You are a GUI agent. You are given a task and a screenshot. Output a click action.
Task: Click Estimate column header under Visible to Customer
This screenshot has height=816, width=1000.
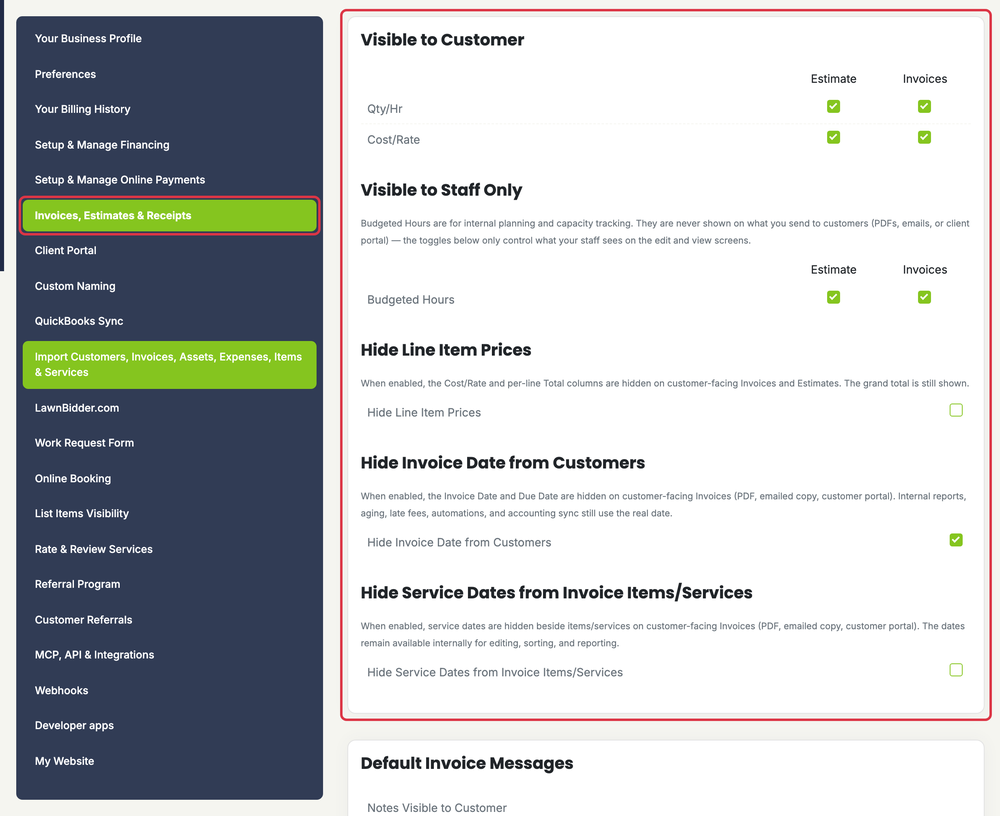833,79
